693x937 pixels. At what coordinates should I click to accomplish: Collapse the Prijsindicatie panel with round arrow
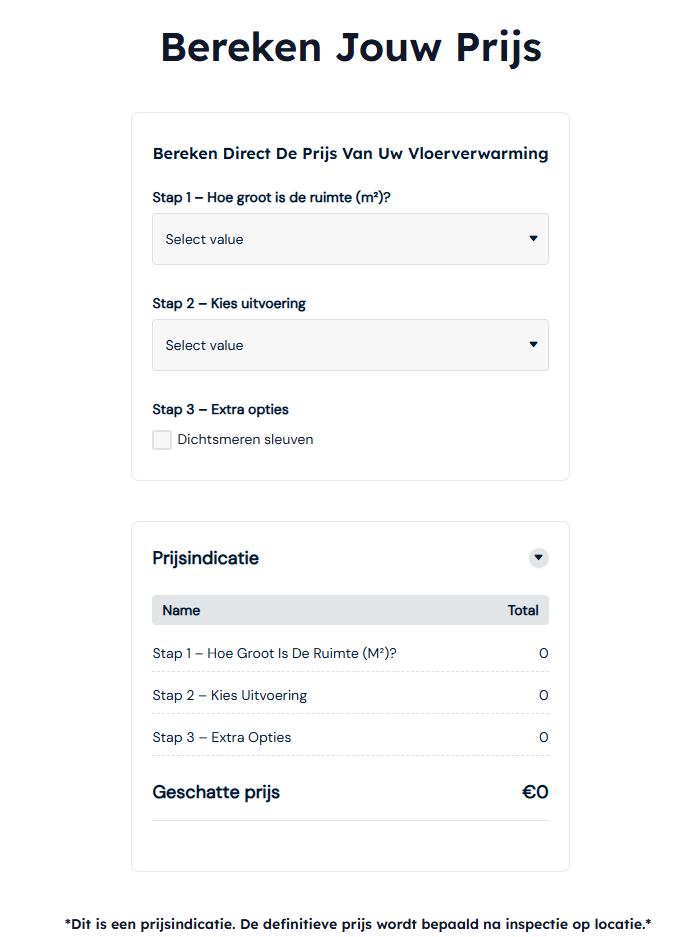point(538,558)
